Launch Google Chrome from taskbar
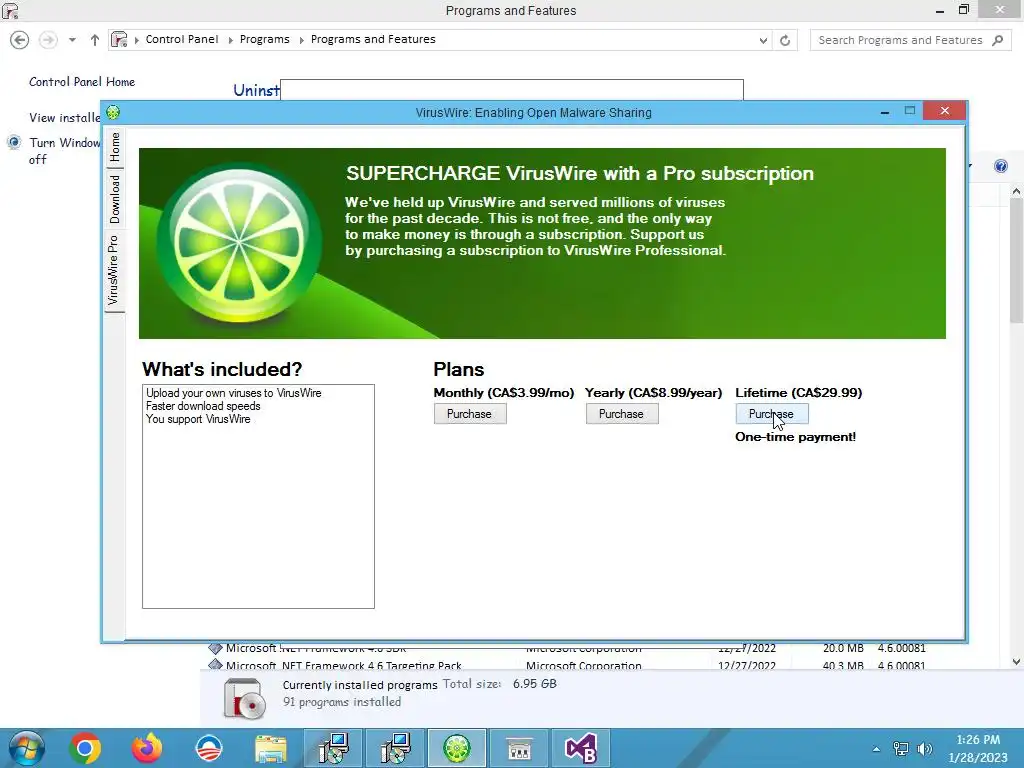This screenshot has width=1024, height=768. click(85, 748)
